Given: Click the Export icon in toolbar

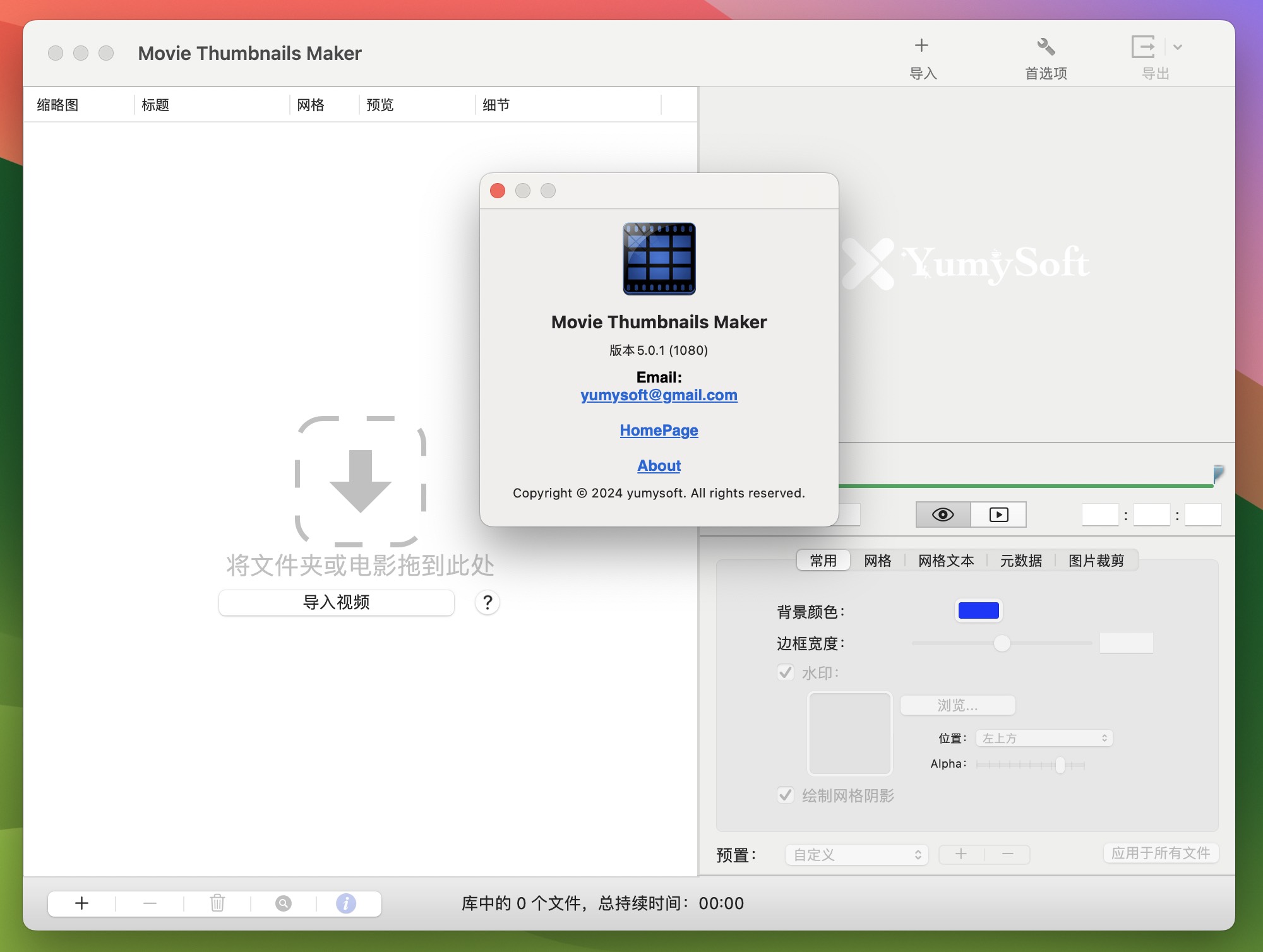Looking at the screenshot, I should click(x=1144, y=47).
